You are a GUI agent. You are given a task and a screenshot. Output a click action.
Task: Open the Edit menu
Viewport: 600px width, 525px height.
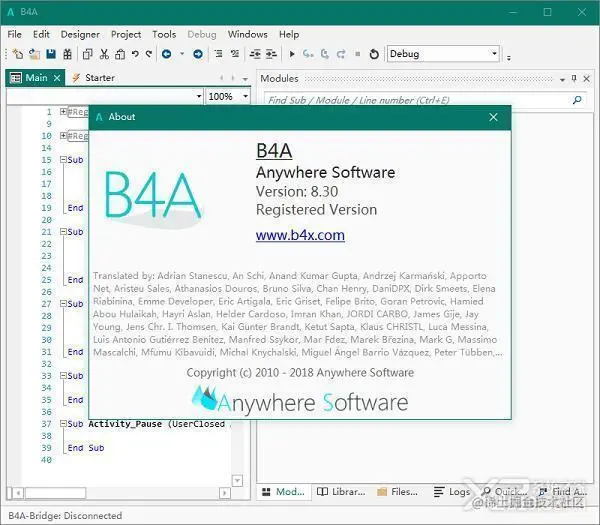point(41,34)
